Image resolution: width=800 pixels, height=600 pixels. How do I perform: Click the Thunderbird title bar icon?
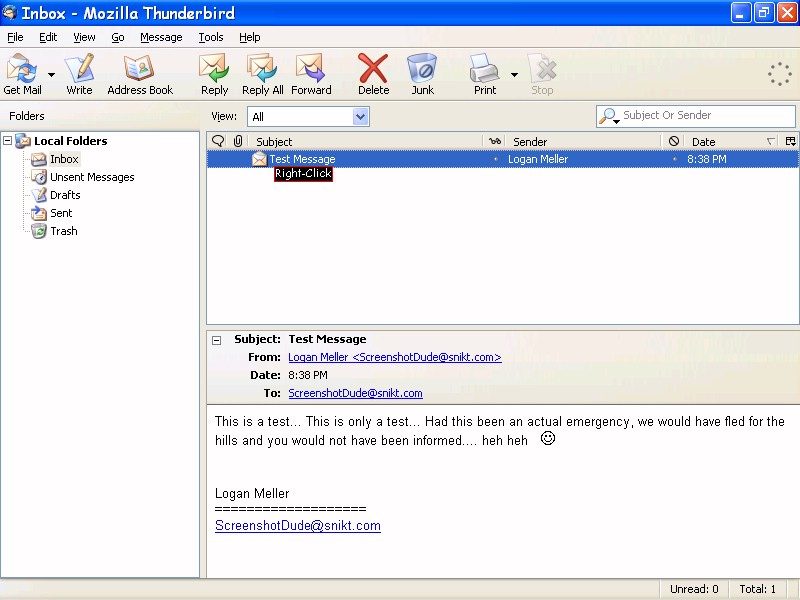pos(9,12)
